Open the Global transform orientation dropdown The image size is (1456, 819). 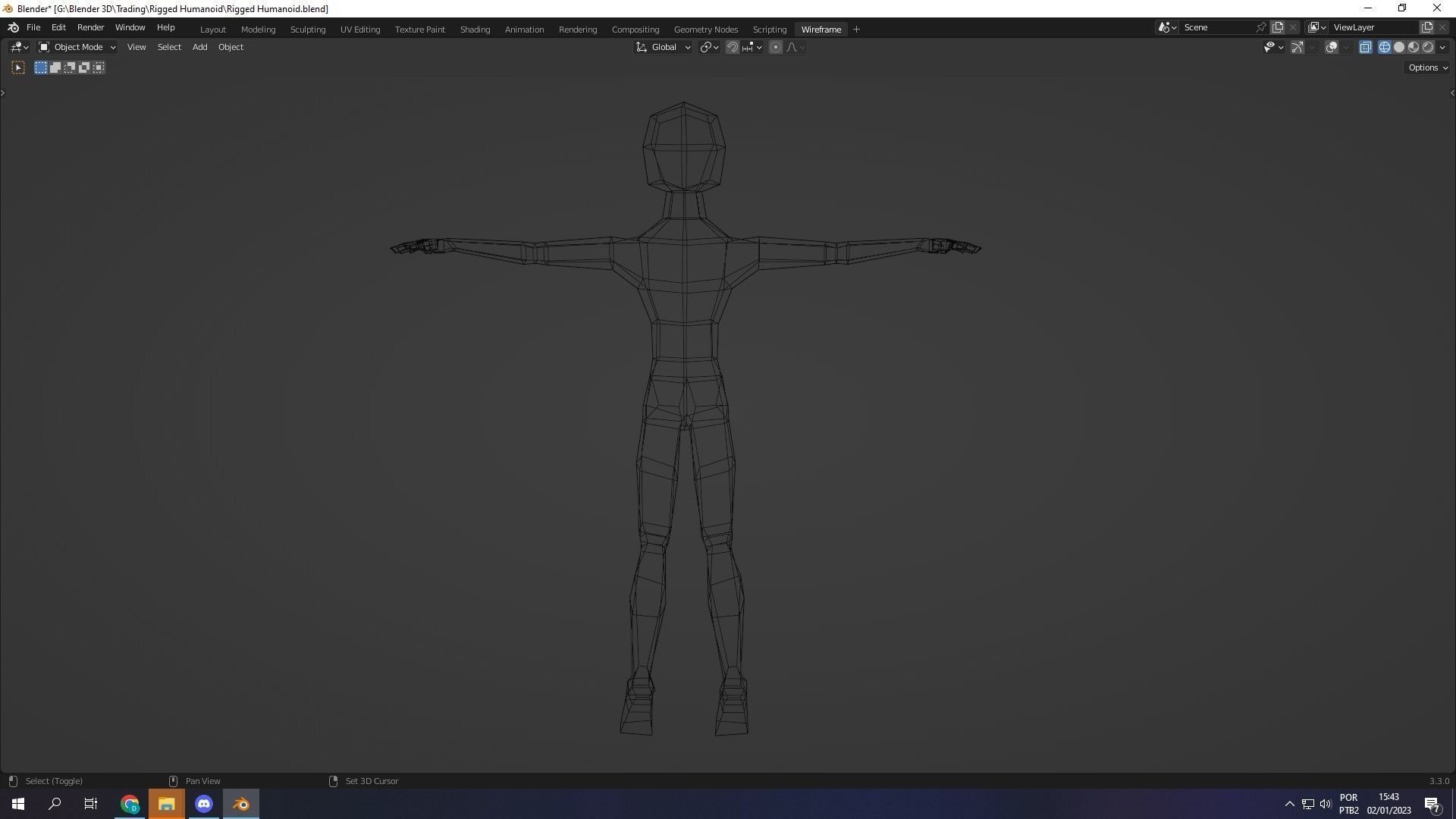point(663,47)
